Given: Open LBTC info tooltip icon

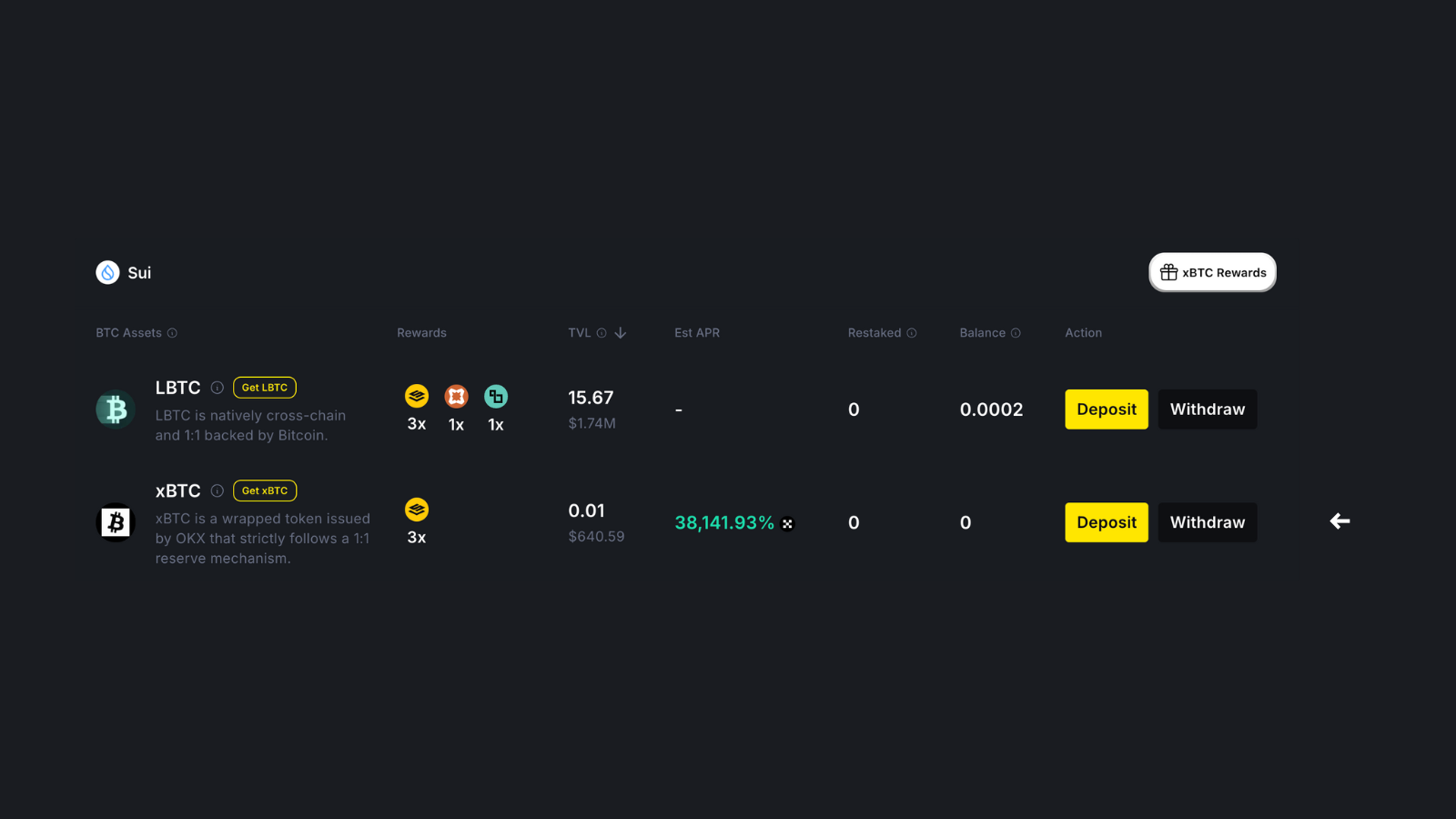Looking at the screenshot, I should pyautogui.click(x=217, y=388).
